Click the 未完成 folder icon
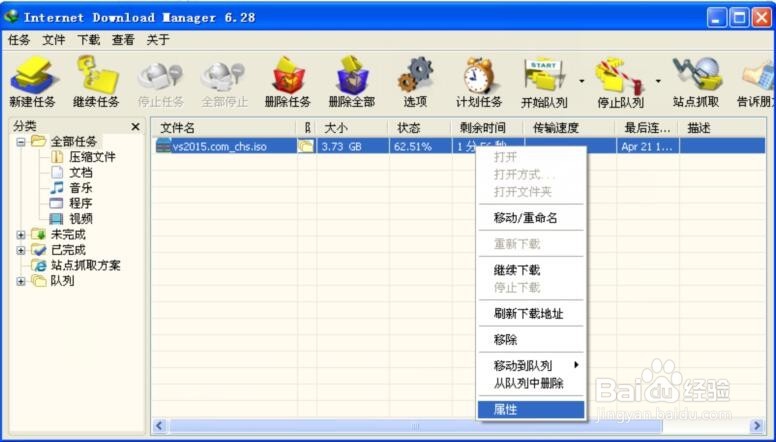Screen dimensions: 776x442 pos(39,234)
